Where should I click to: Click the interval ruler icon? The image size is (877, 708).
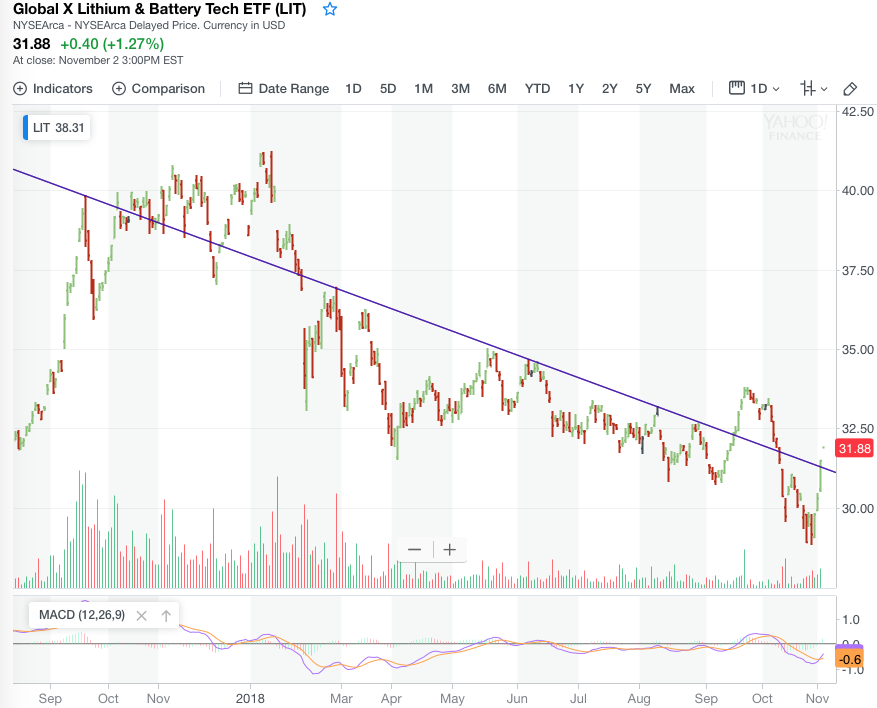[737, 88]
